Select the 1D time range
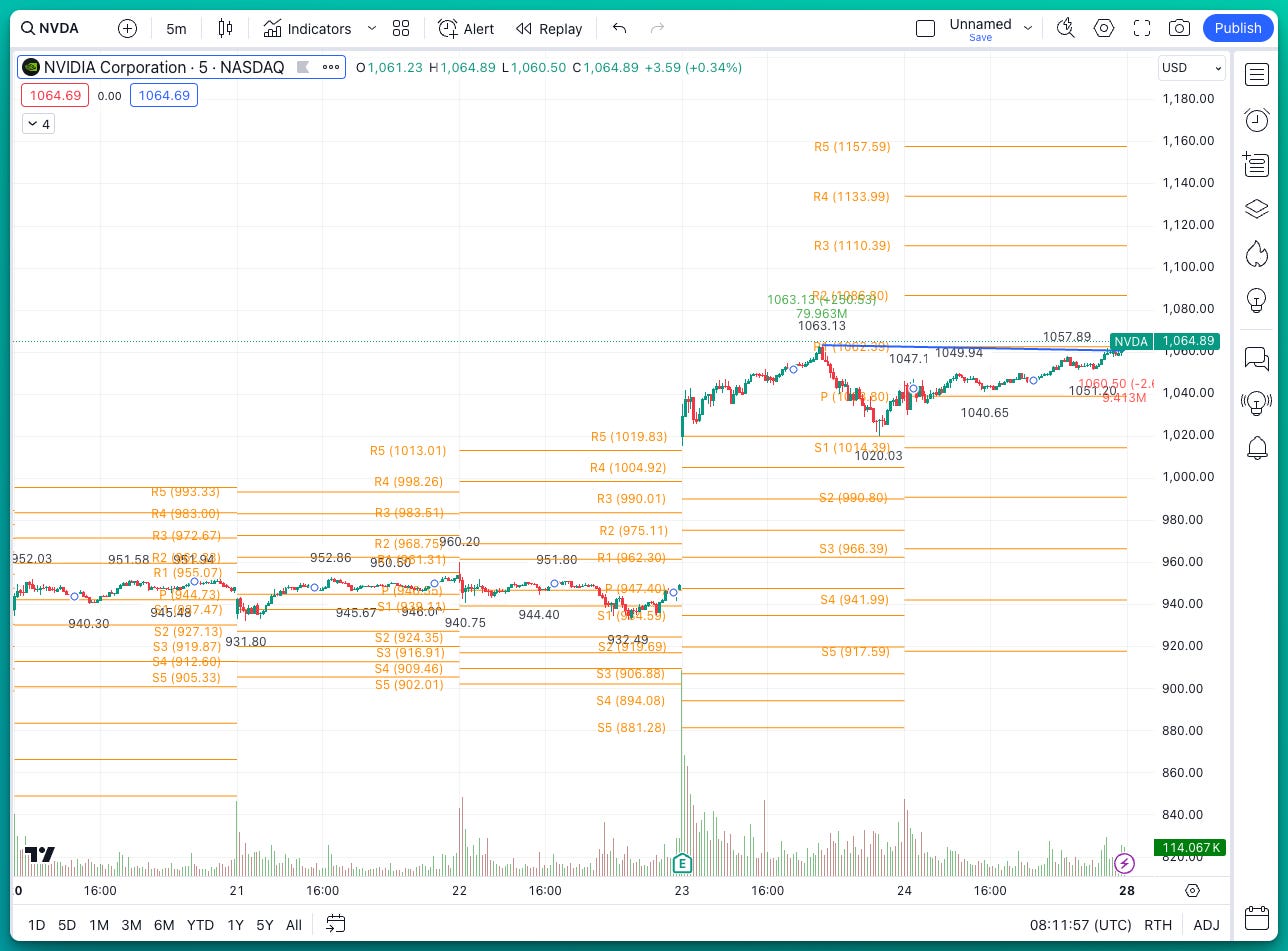Viewport: 1288px width, 951px height. point(36,925)
